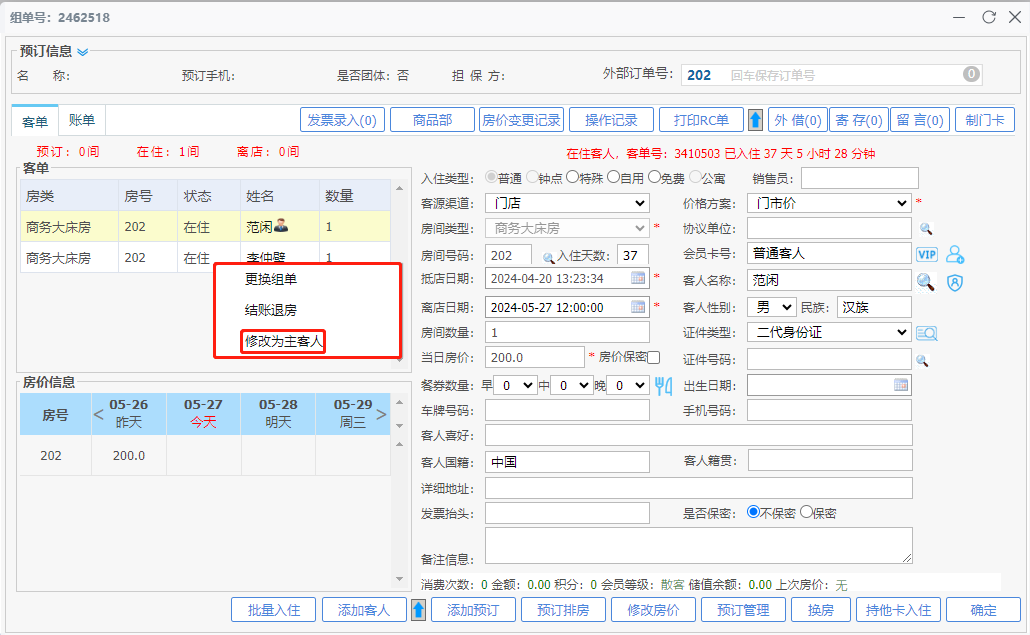Open the 客源渠道 dropdown
Viewport: 1030px width, 635px height.
pyautogui.click(x=568, y=203)
